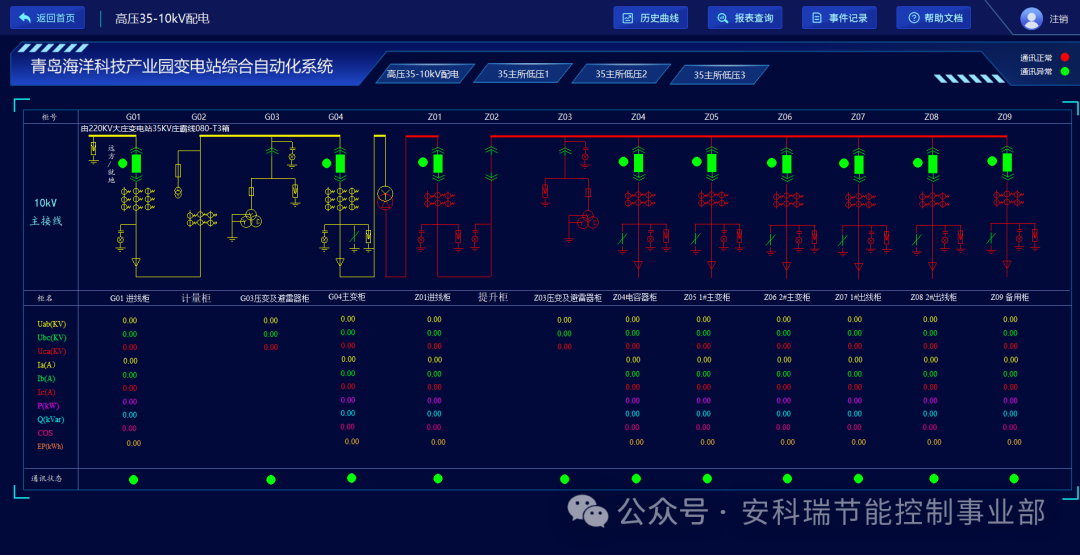Click status dot beside Z04 breaker
This screenshot has height=555, width=1080.
pyautogui.click(x=623, y=162)
